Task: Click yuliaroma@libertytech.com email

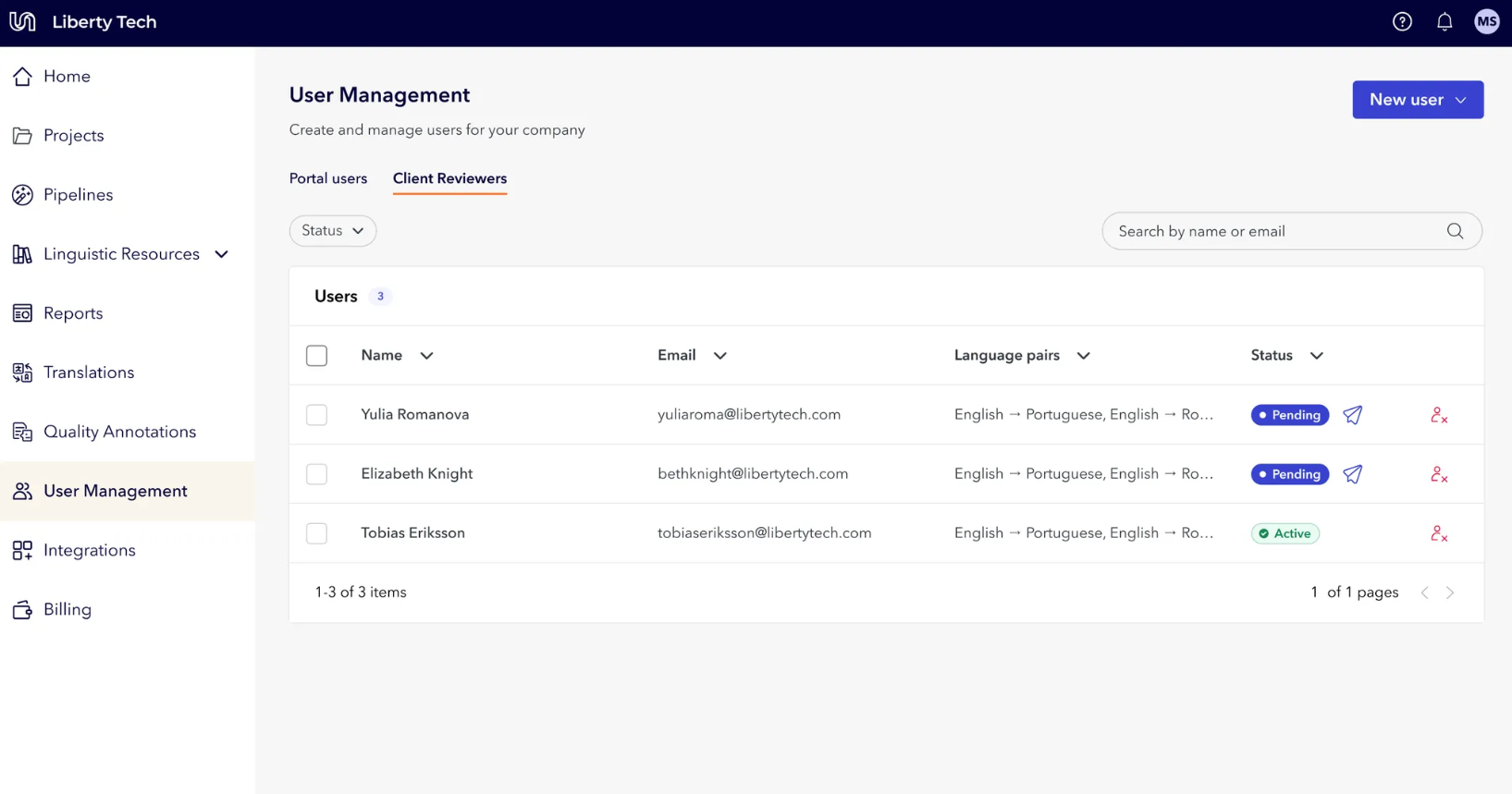Action: tap(749, 414)
